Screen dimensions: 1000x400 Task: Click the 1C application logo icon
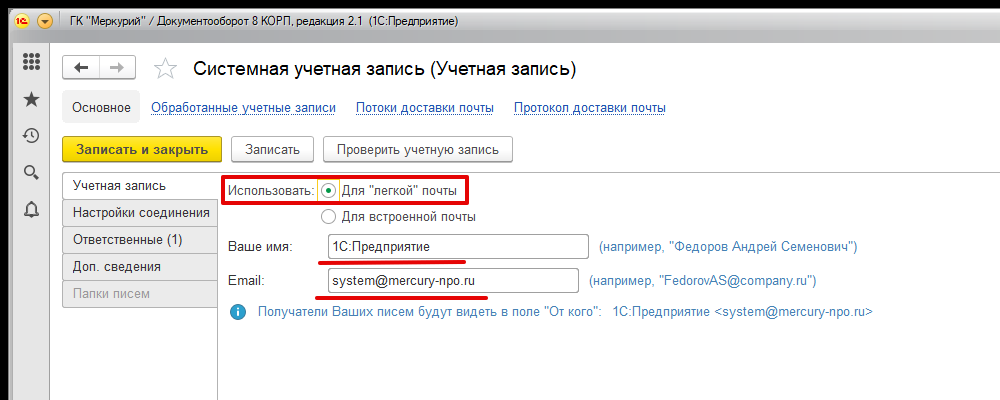point(20,20)
